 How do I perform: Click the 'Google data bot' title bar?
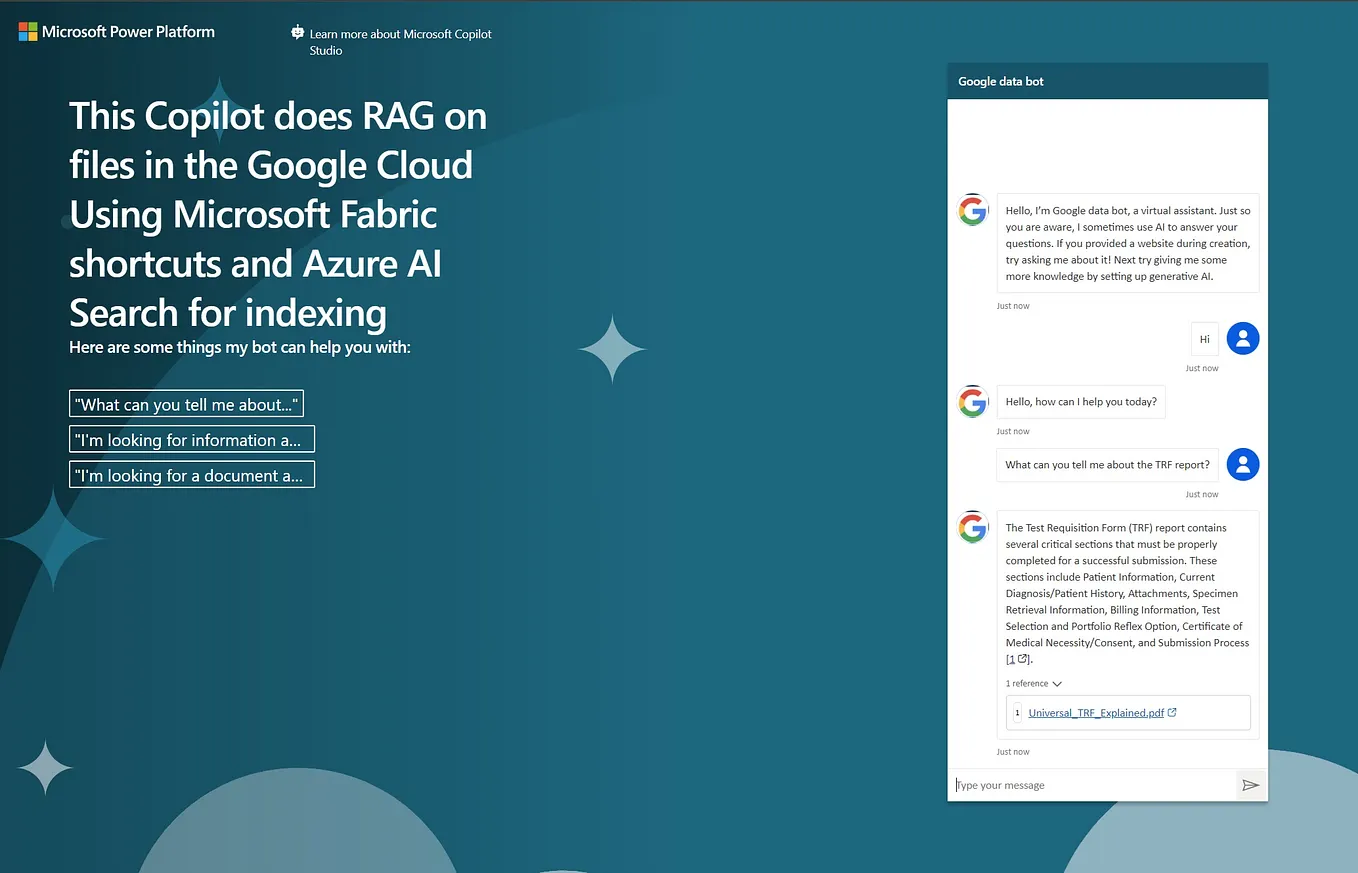tap(1000, 81)
